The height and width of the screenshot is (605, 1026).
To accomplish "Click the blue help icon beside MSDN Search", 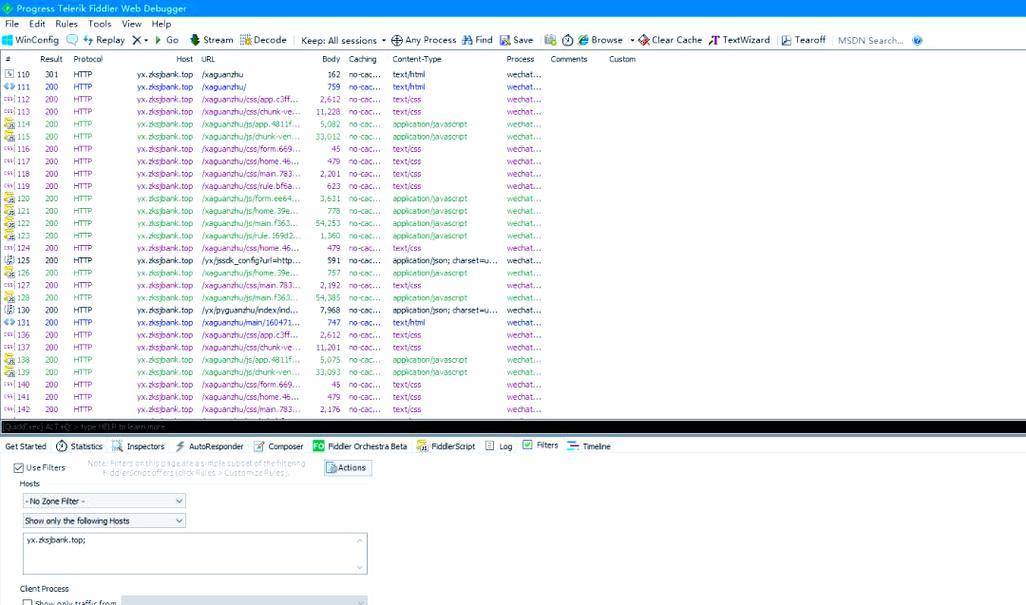I will [917, 41].
